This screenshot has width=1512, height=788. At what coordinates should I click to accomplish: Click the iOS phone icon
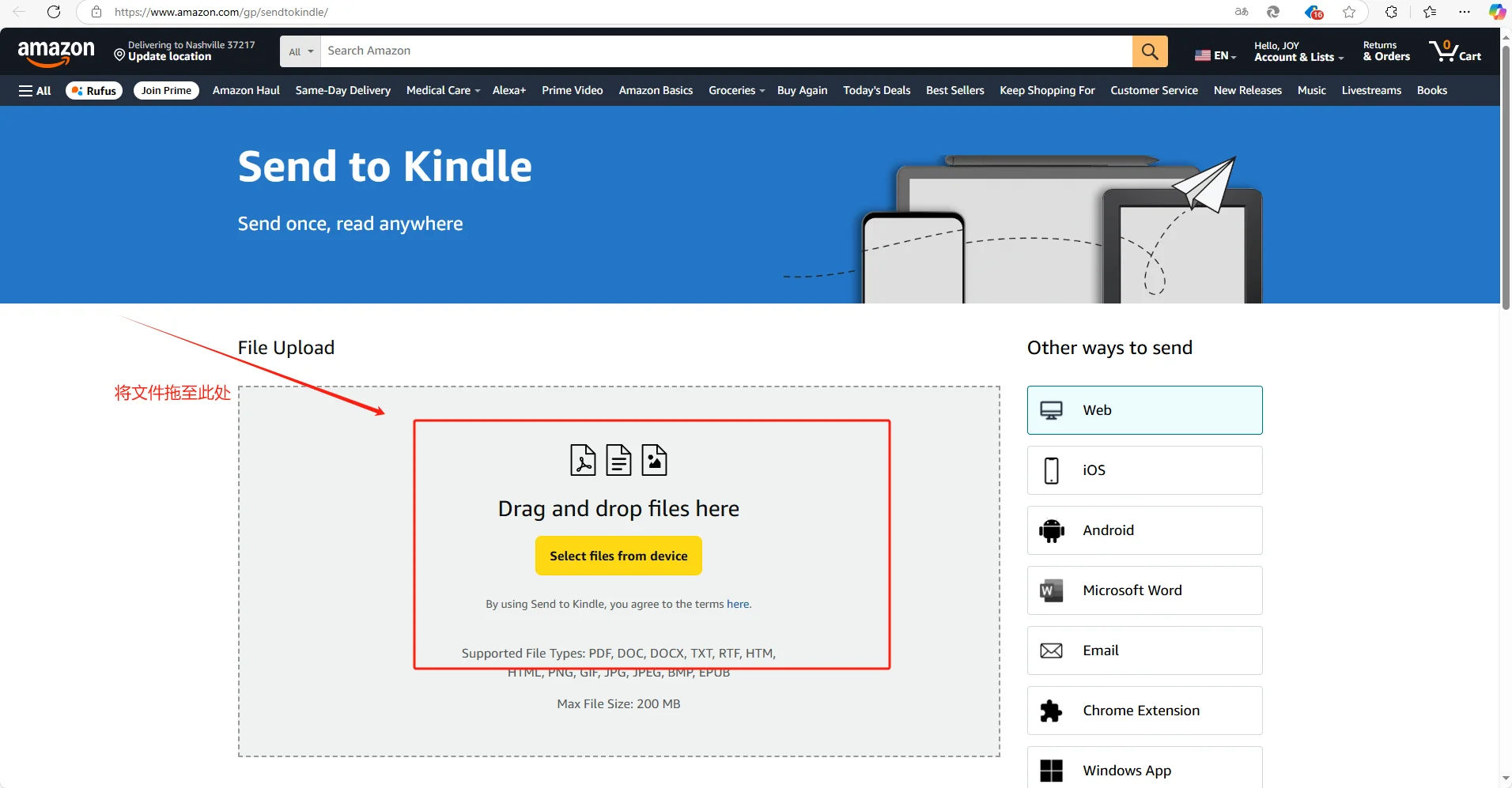pos(1051,470)
